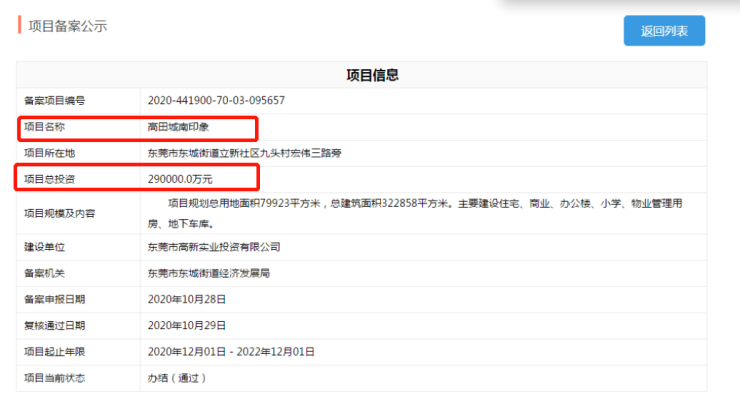Click the 项目信息 table header
740x404 pixels.
click(x=372, y=75)
